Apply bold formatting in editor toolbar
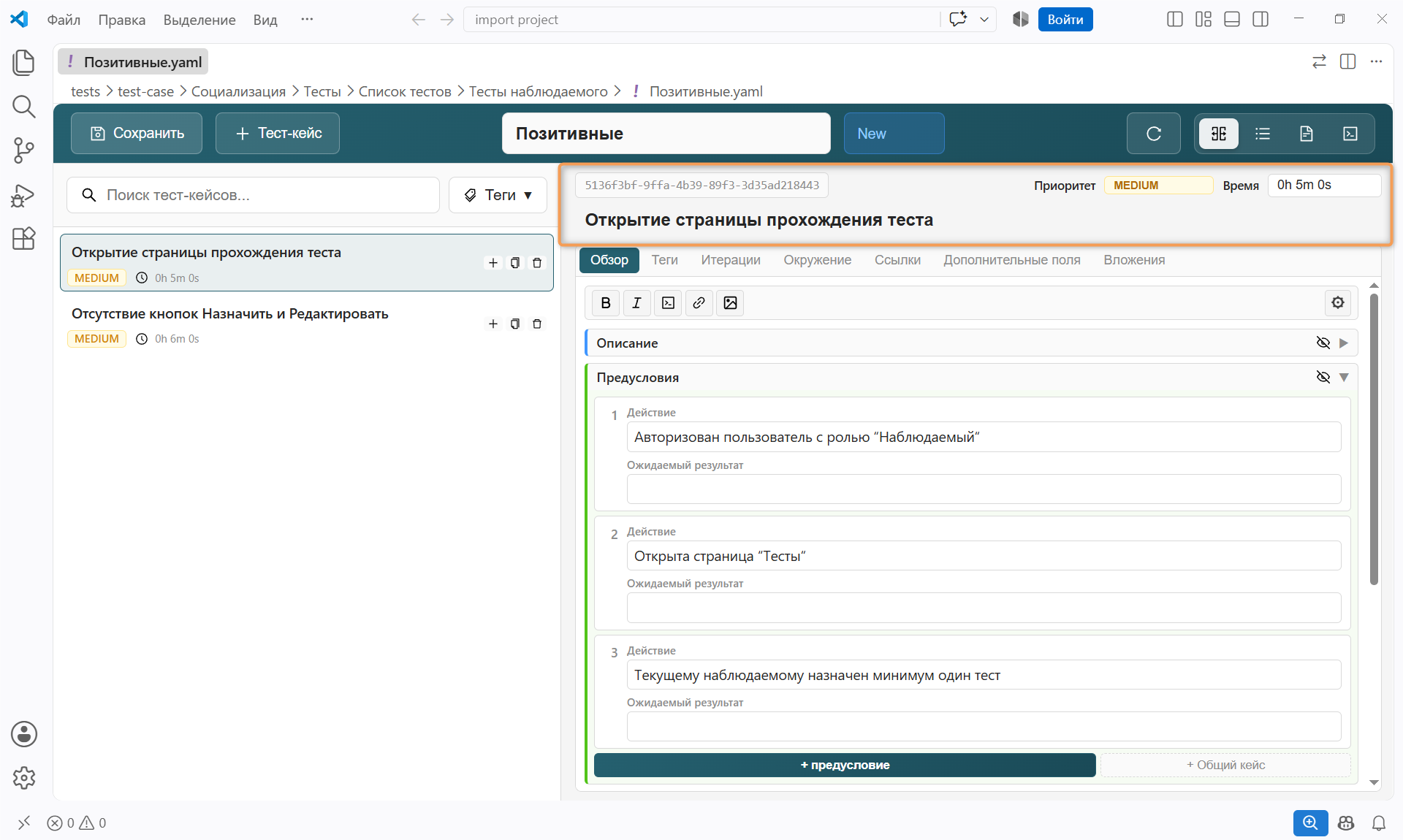Screen dimensions: 1403x840 [x=605, y=303]
